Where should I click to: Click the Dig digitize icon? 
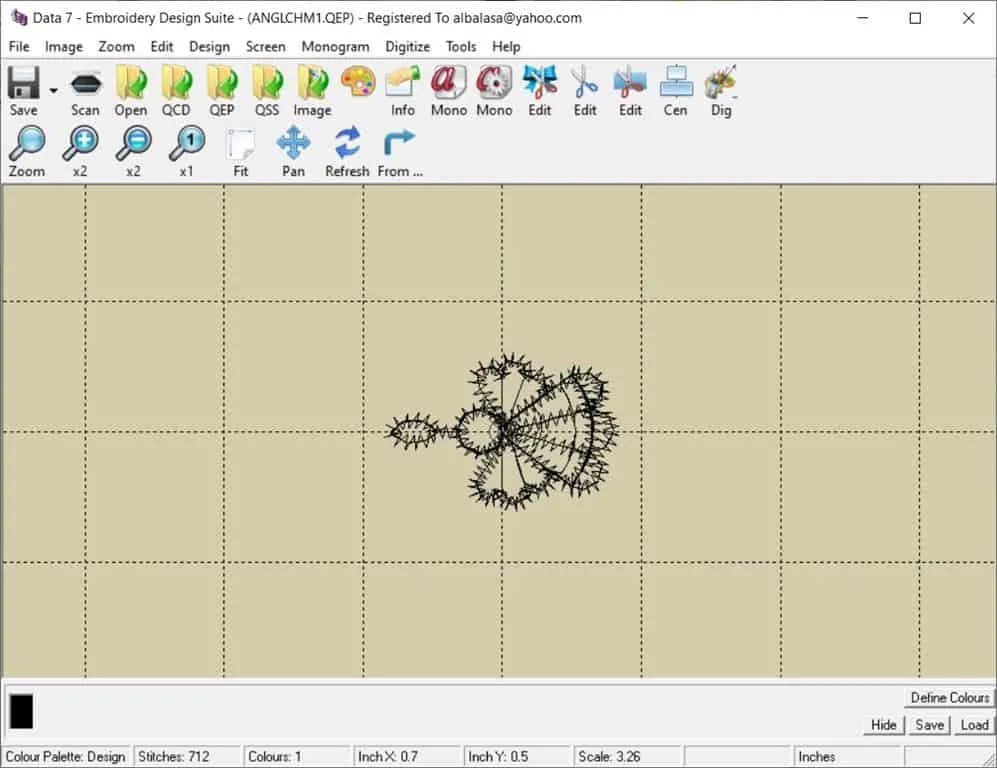[721, 83]
